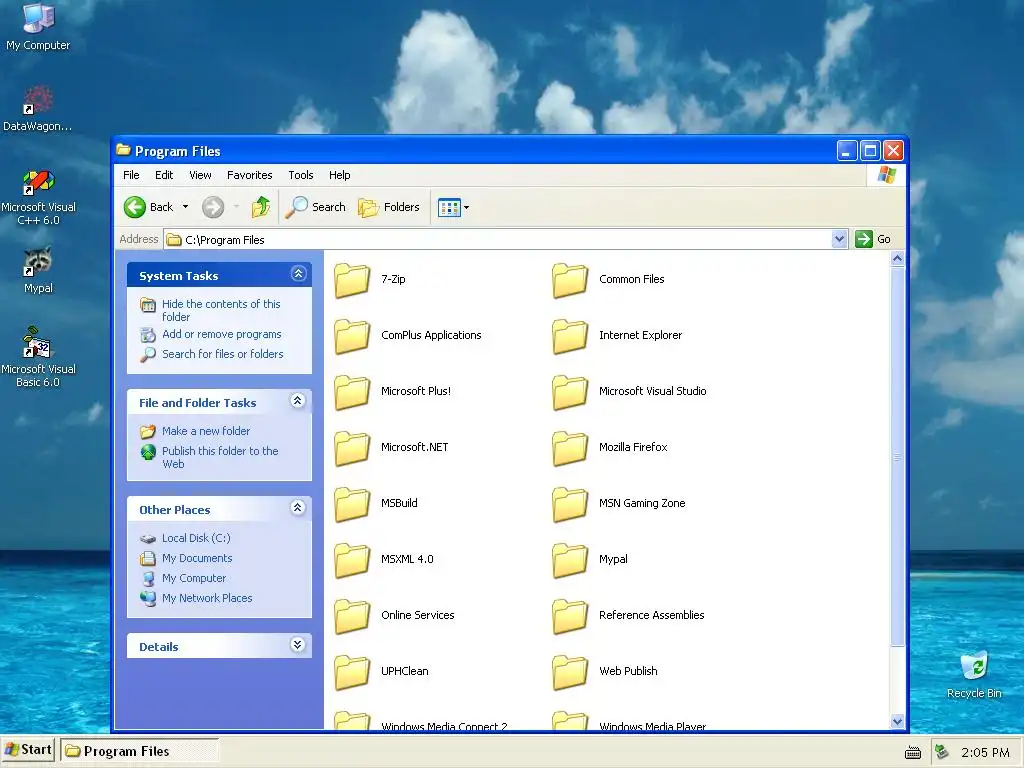Expand the Details panel
1024x768 pixels.
coord(298,645)
